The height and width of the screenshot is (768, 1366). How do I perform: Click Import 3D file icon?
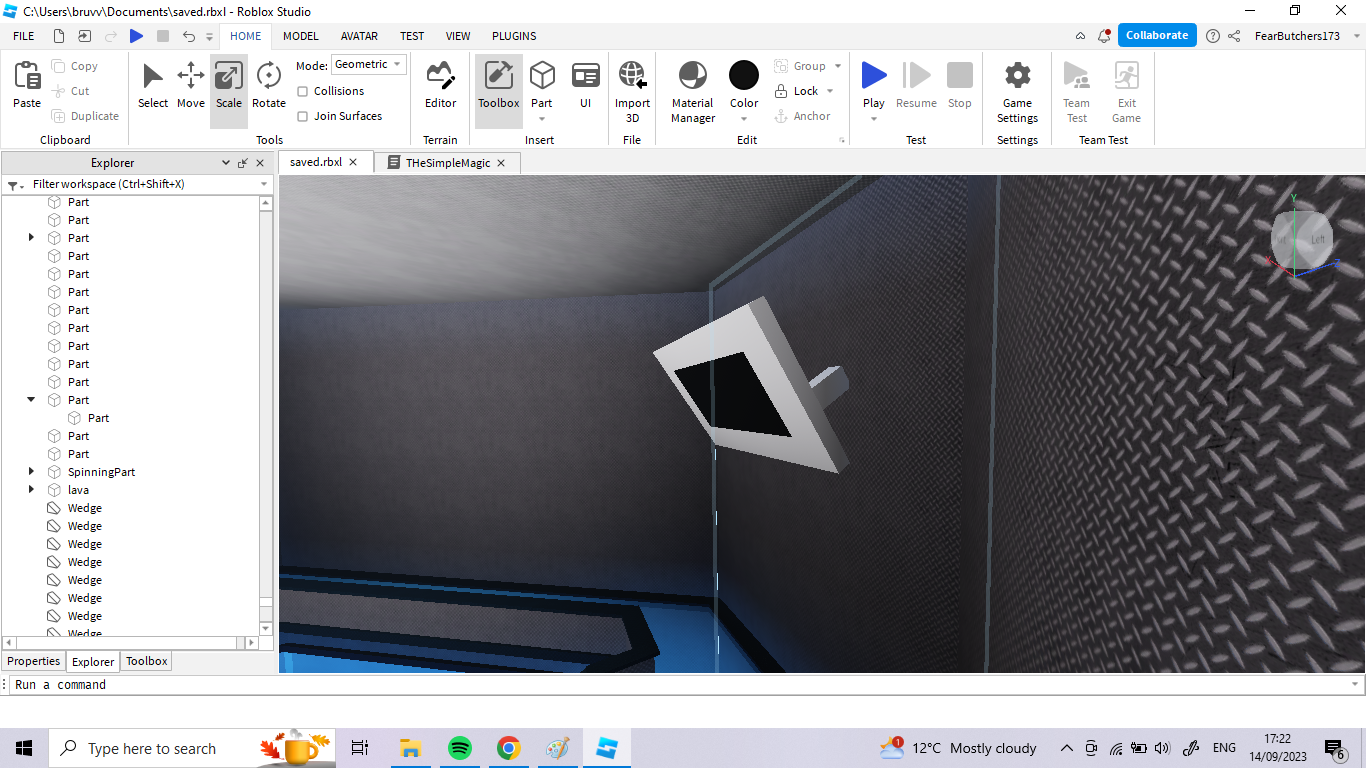[x=632, y=76]
